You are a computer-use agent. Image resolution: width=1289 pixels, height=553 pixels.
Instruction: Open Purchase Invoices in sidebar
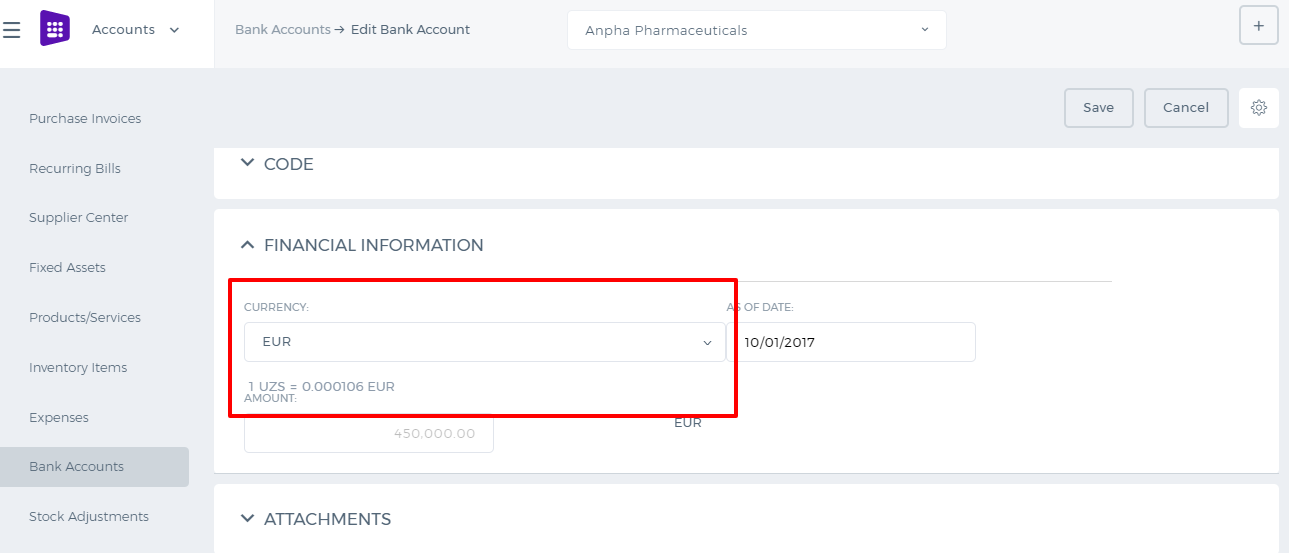85,118
